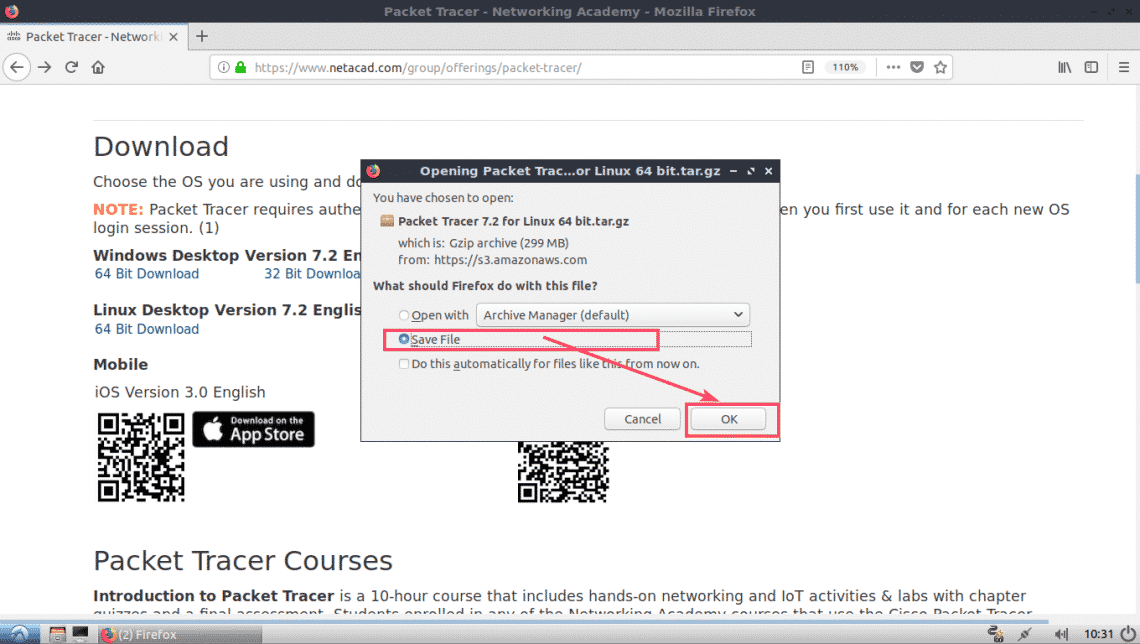Launch the terminal from the taskbar

point(80,634)
